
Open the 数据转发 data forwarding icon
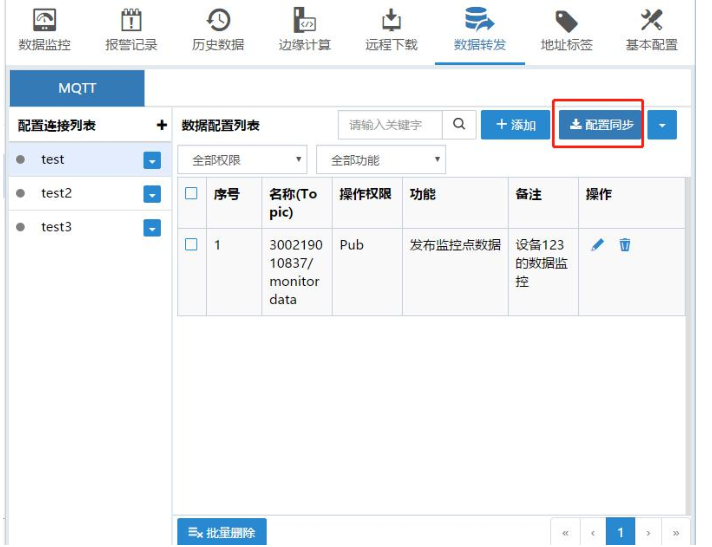tap(480, 19)
